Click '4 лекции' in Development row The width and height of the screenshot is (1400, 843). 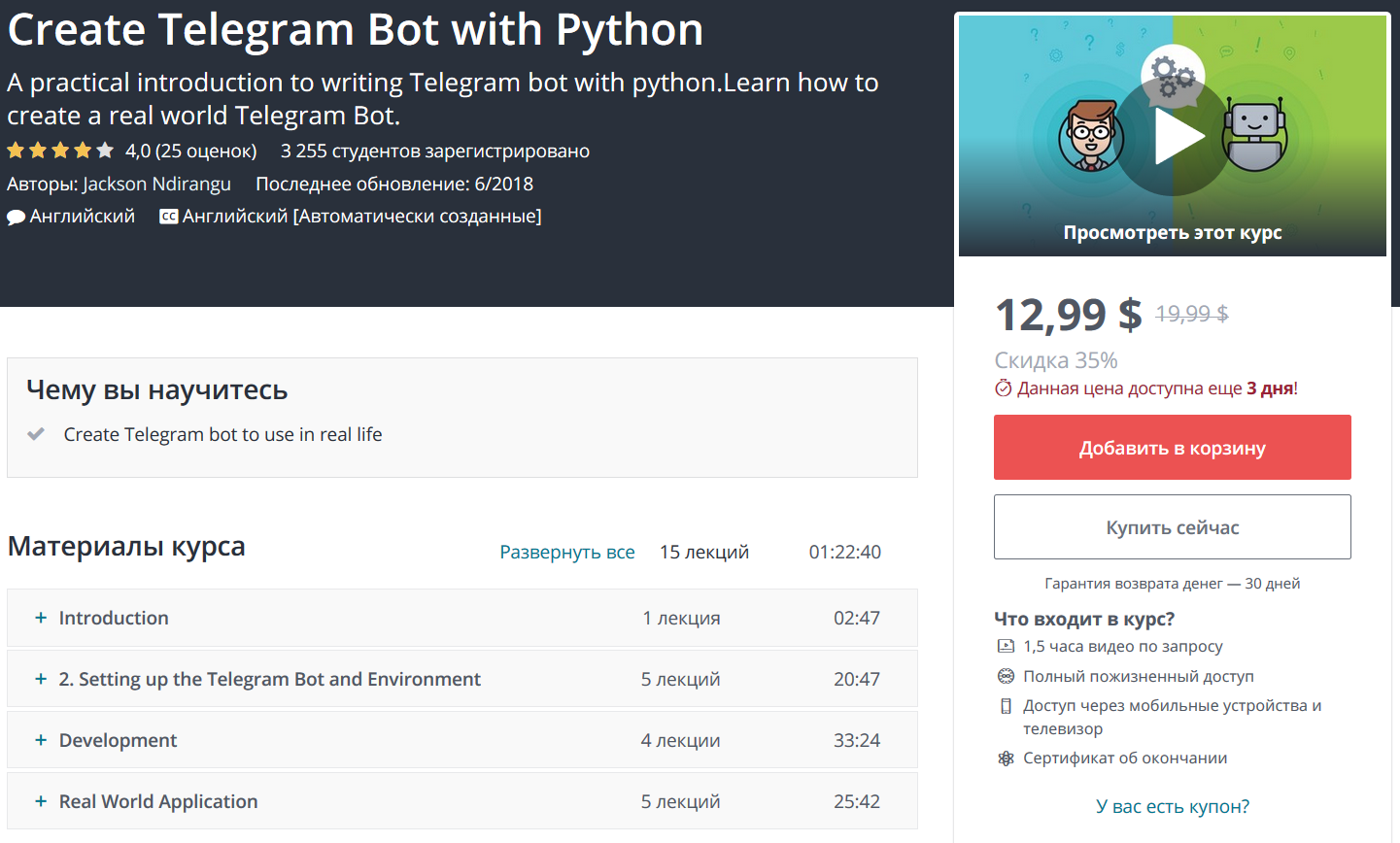point(681,740)
